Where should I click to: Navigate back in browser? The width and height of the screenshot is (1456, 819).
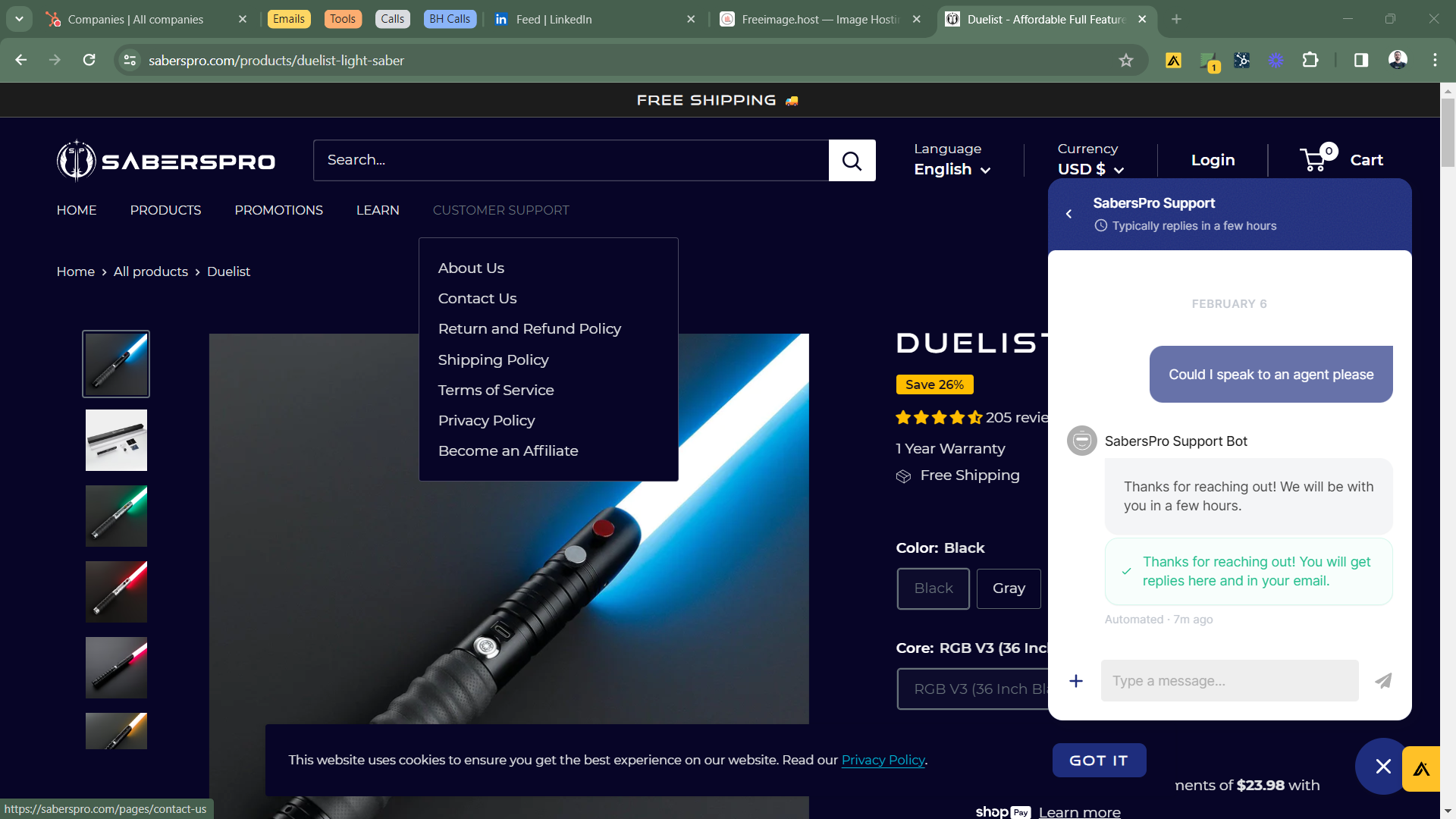pyautogui.click(x=21, y=60)
